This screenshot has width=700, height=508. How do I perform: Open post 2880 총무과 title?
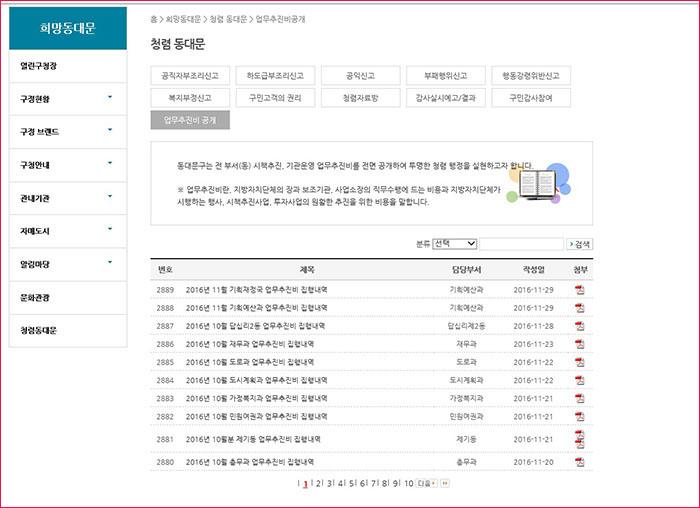(250, 462)
